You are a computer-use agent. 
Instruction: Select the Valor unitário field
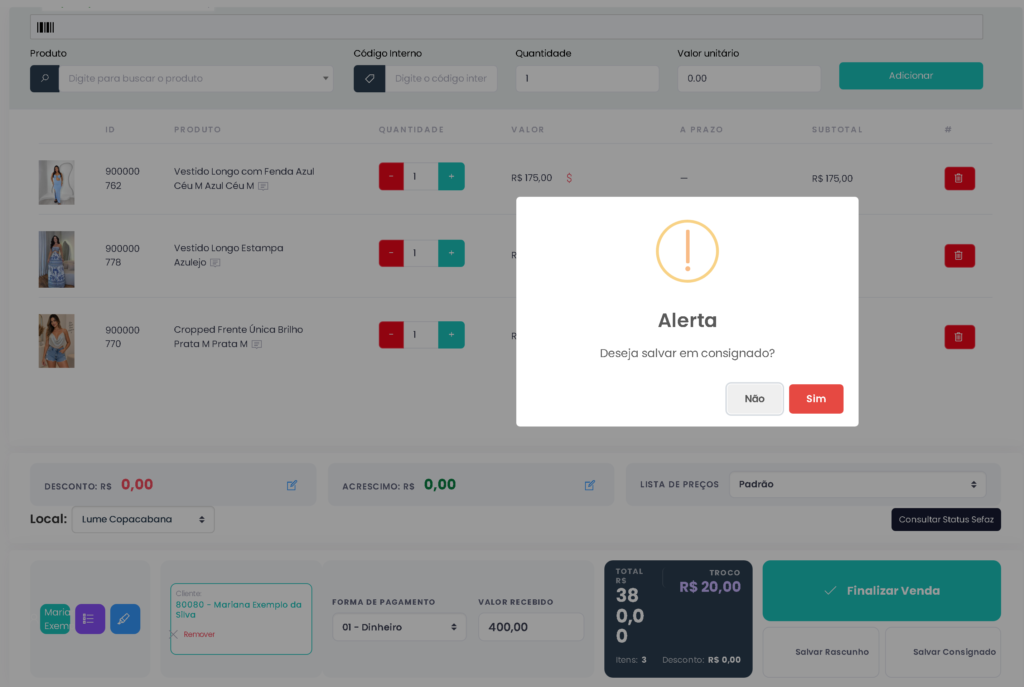[749, 78]
